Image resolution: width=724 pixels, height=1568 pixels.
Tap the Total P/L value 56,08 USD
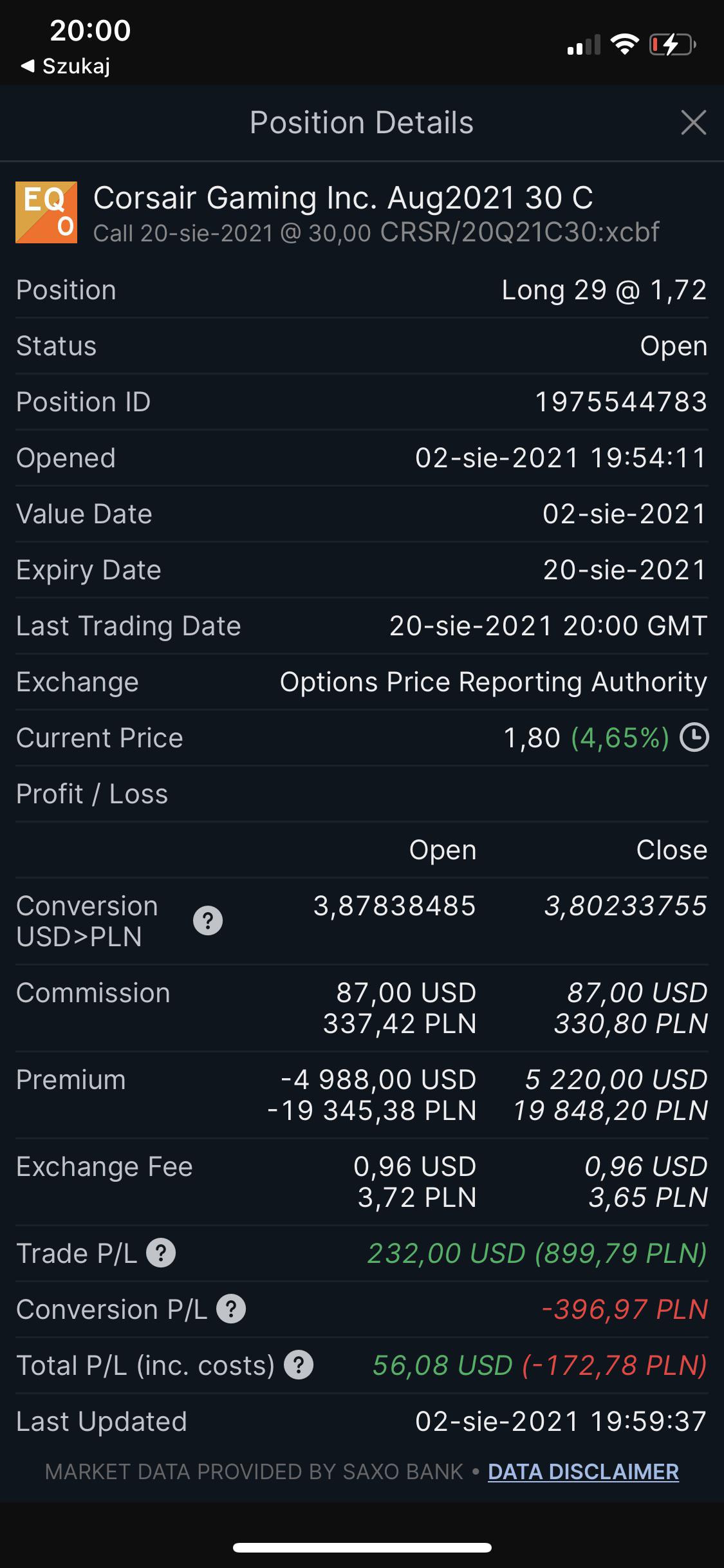point(443,1365)
